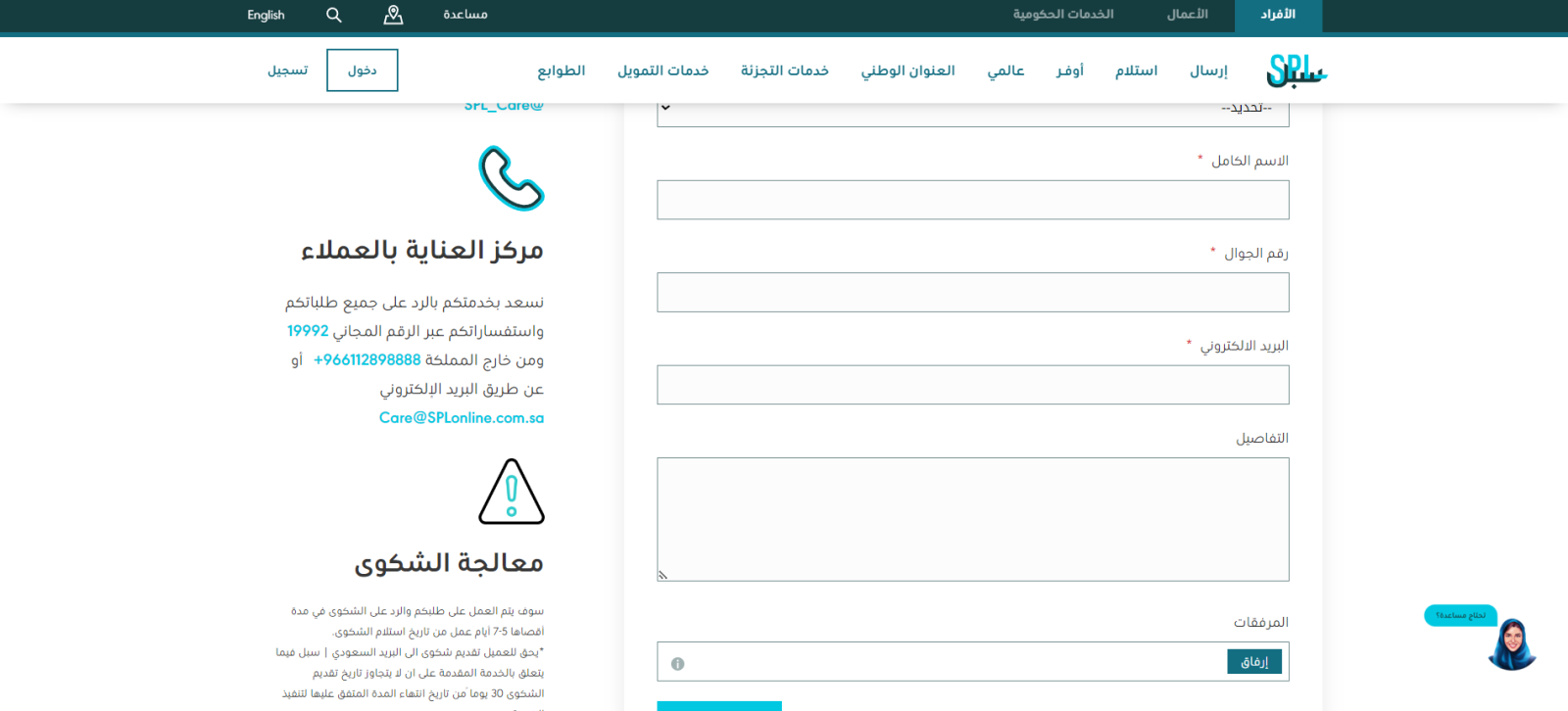Click the SPL logo

point(1296,71)
